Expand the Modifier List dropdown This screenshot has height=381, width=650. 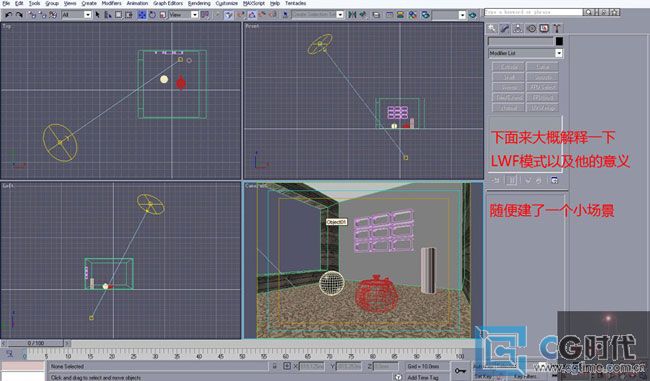[559, 53]
